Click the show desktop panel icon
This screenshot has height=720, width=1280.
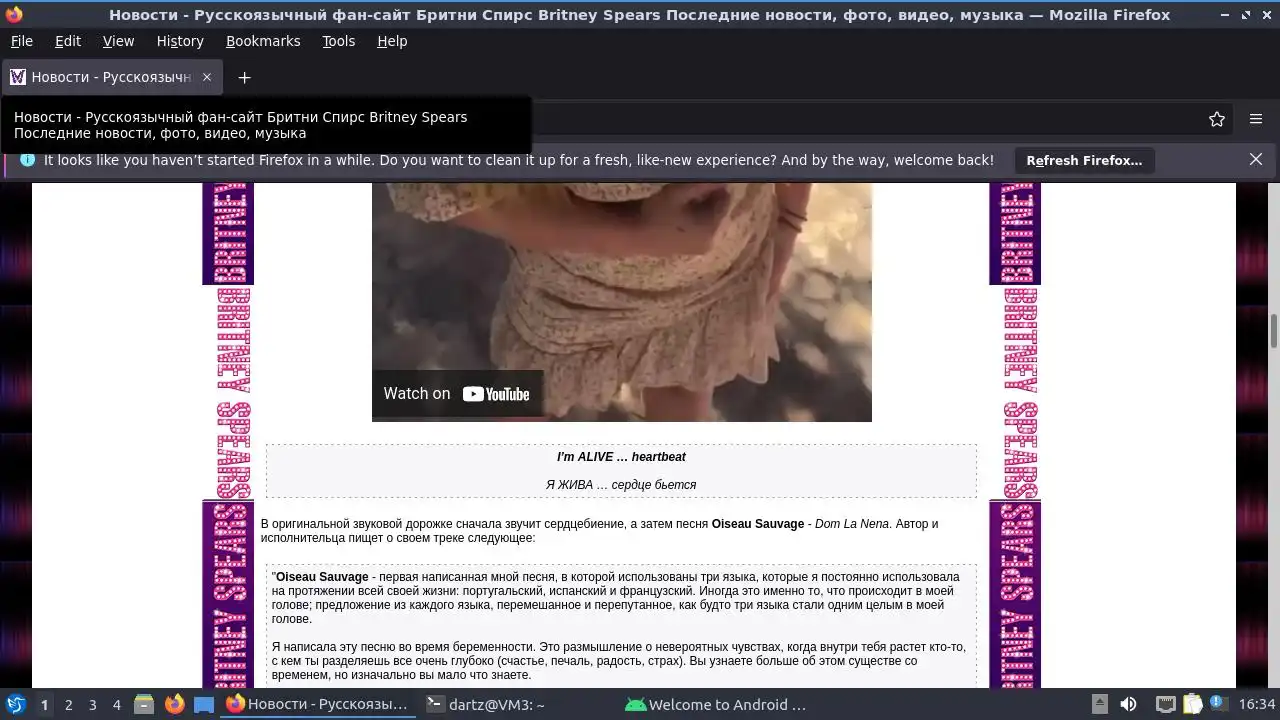point(204,704)
